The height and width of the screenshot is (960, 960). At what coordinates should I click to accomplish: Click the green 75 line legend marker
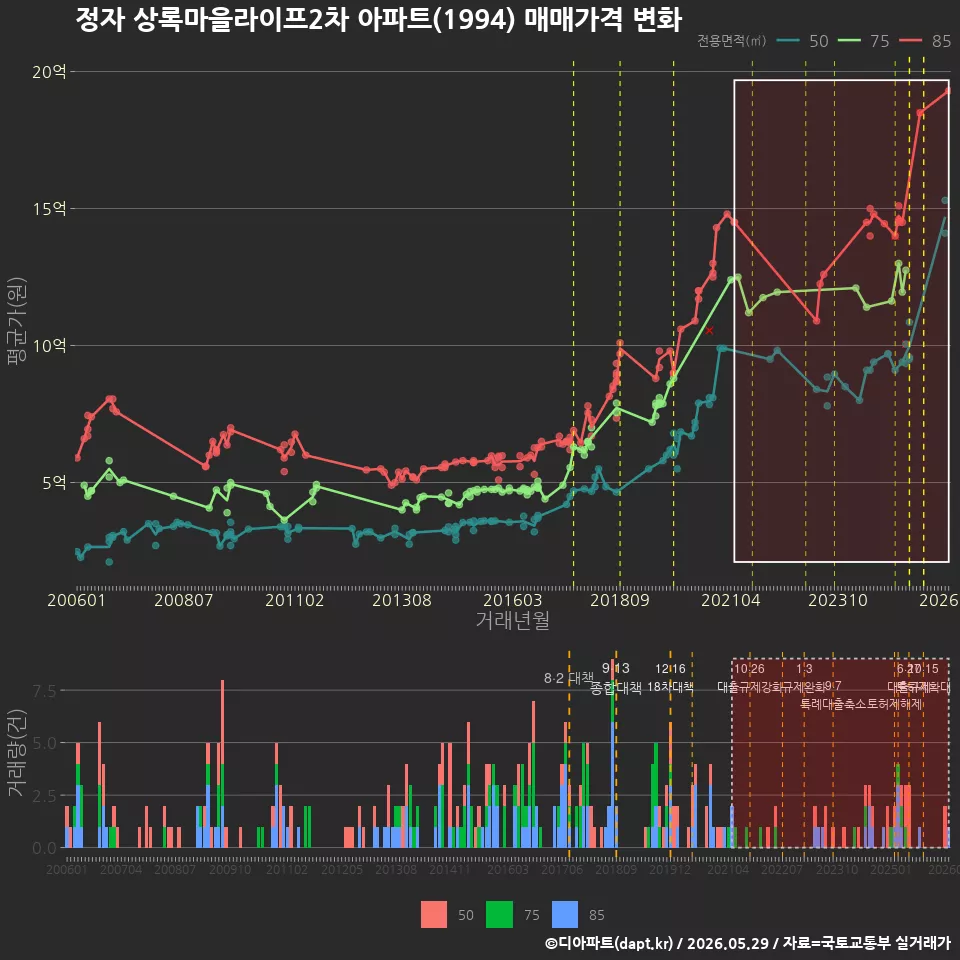(849, 40)
